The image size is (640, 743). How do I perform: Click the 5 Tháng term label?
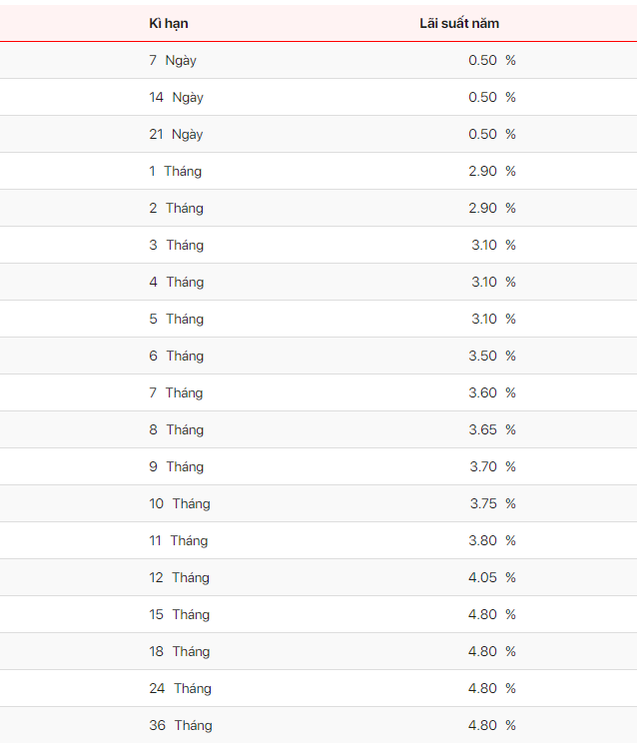[176, 319]
